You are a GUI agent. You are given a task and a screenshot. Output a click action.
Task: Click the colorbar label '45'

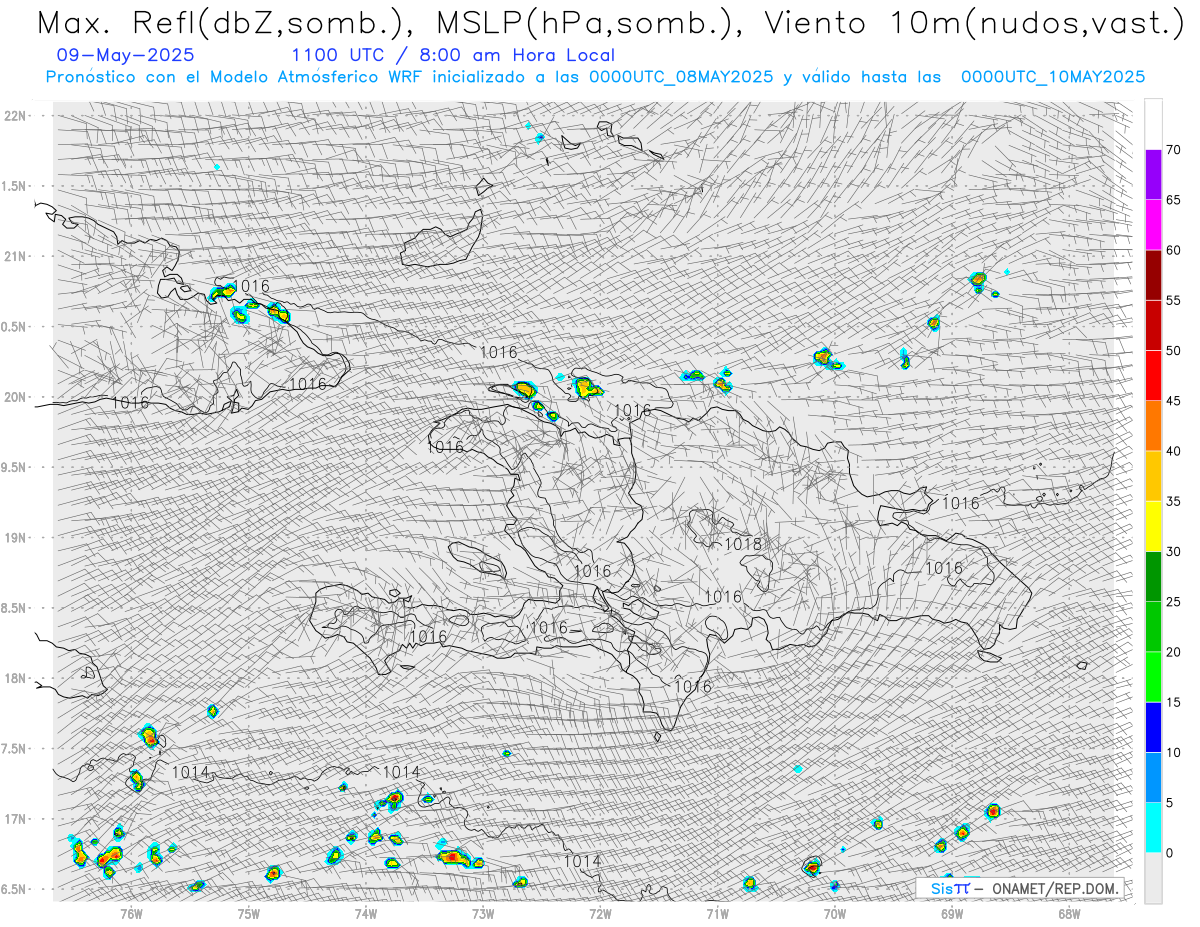1173,401
